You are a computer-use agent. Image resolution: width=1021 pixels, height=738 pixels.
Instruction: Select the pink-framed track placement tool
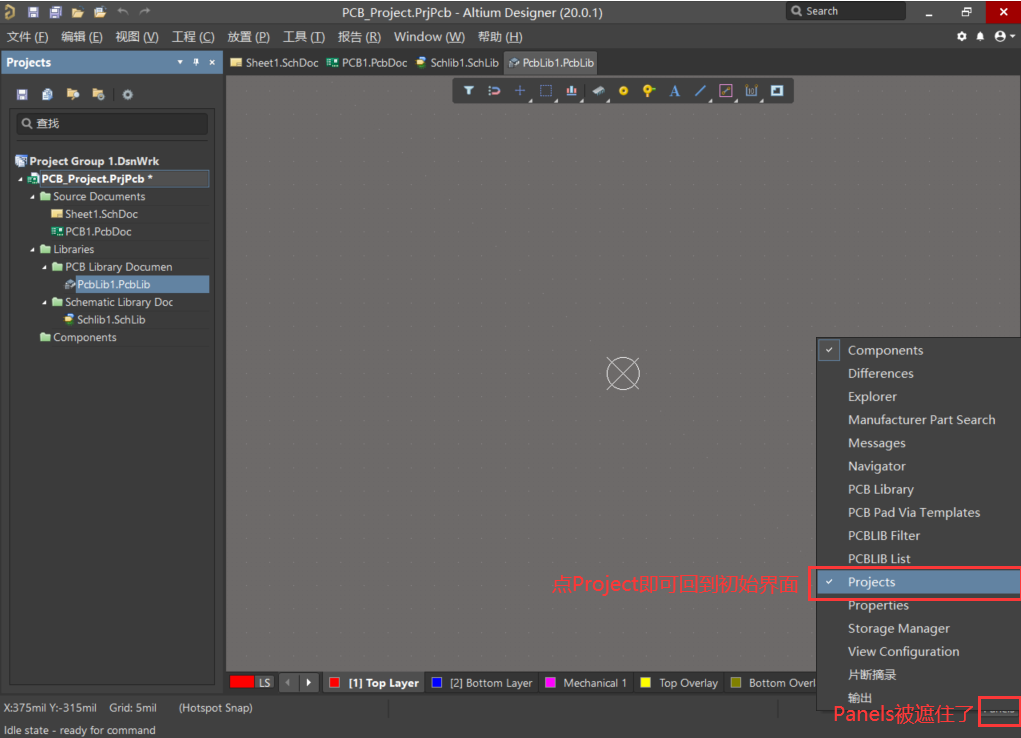(725, 91)
